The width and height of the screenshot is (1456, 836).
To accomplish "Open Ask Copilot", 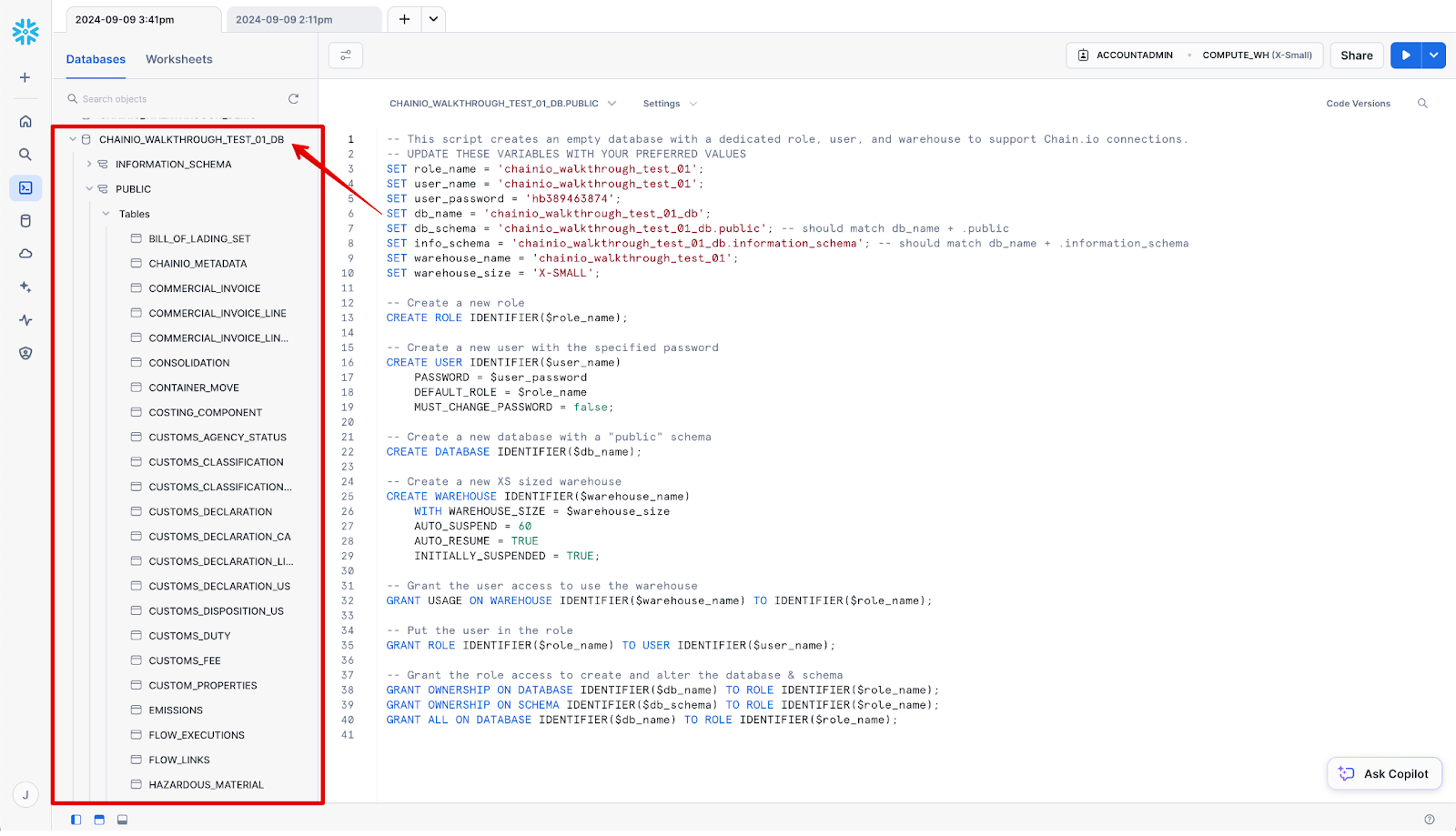I will pos(1384,774).
